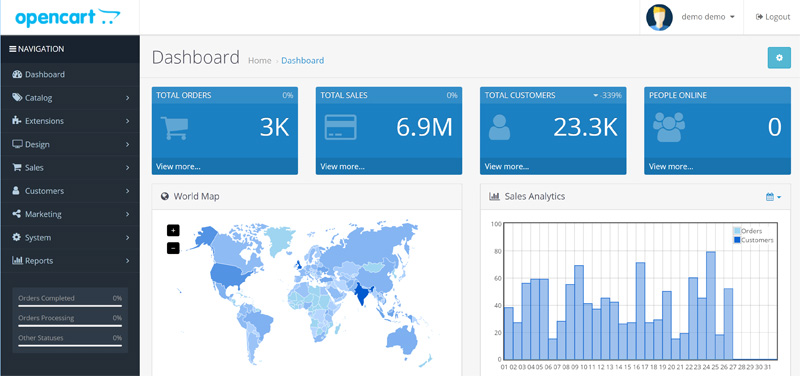Click the shopping cart icon in Total Orders
Screen dimensions: 800x376
174,128
